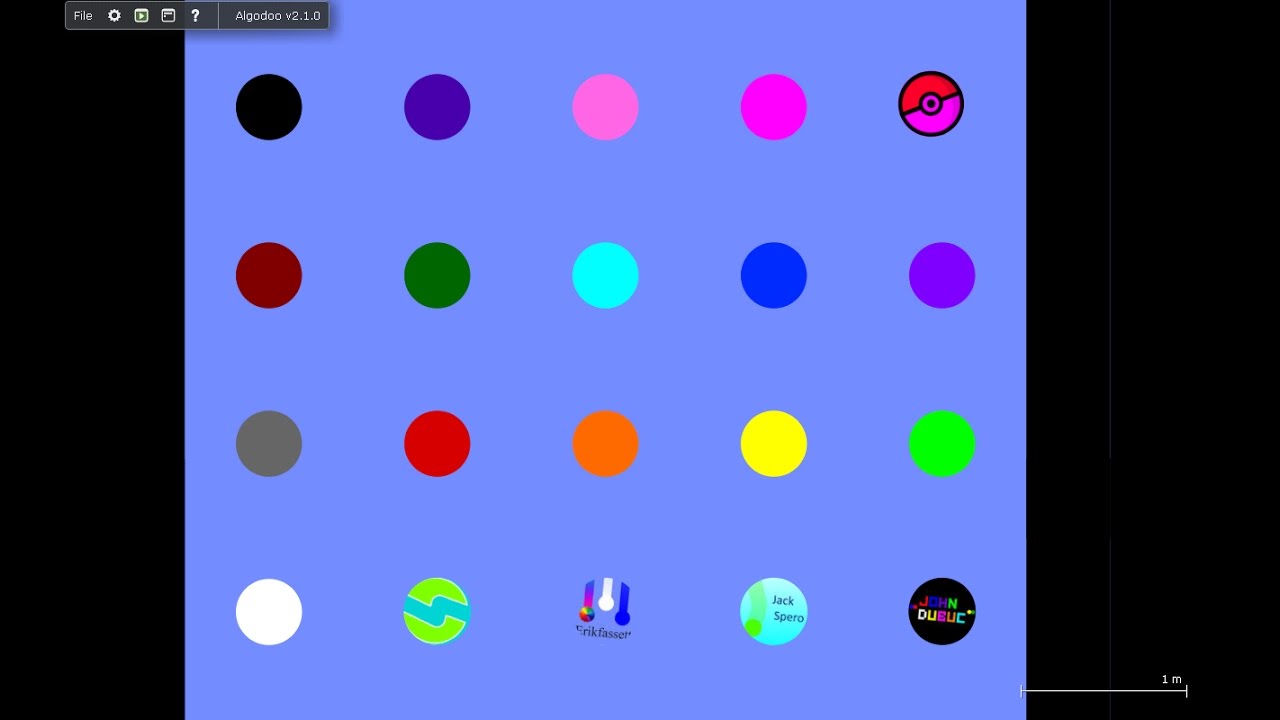The width and height of the screenshot is (1280, 720).
Task: Select the dark red maroon marble
Action: pyautogui.click(x=269, y=275)
